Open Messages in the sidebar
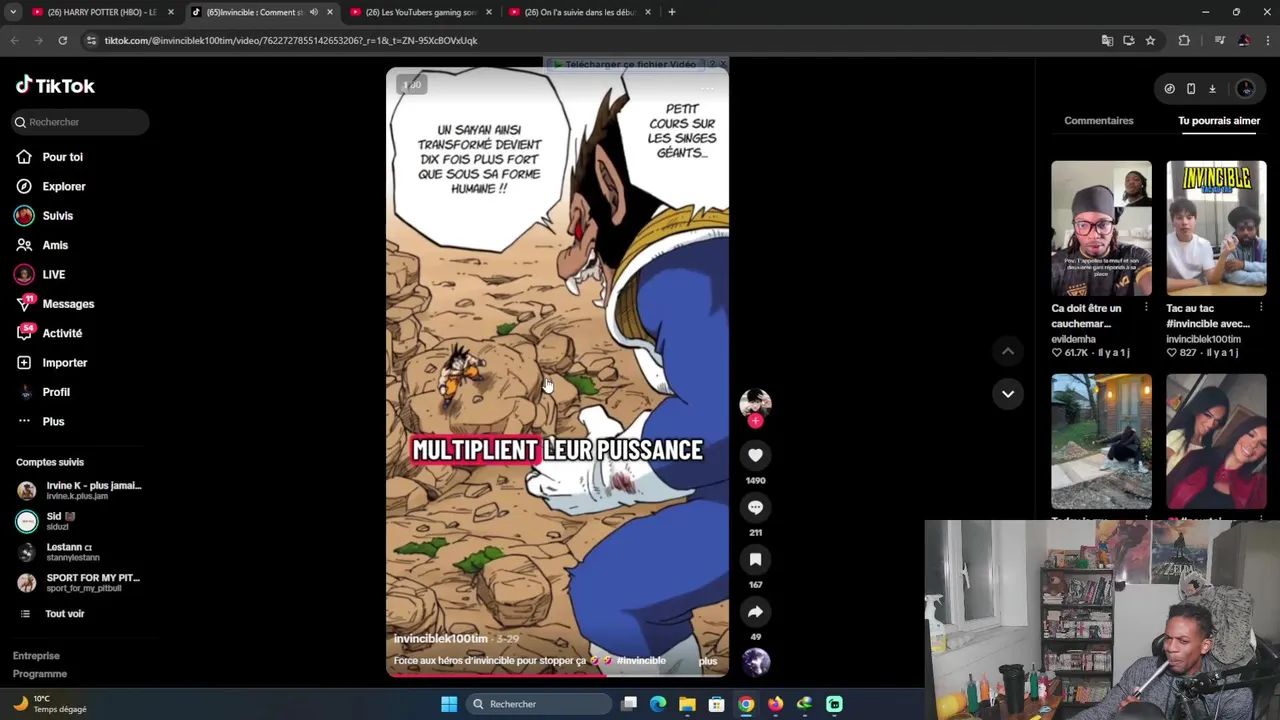This screenshot has height=720, width=1280. pyautogui.click(x=68, y=304)
